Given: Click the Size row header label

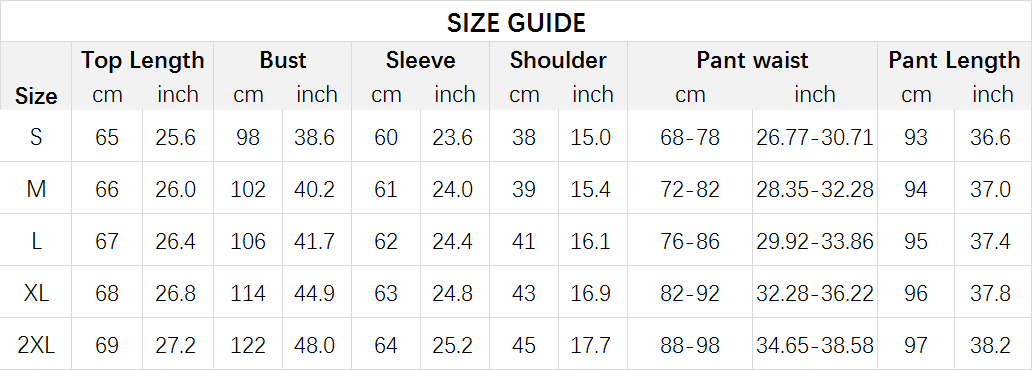Looking at the screenshot, I should tap(36, 96).
